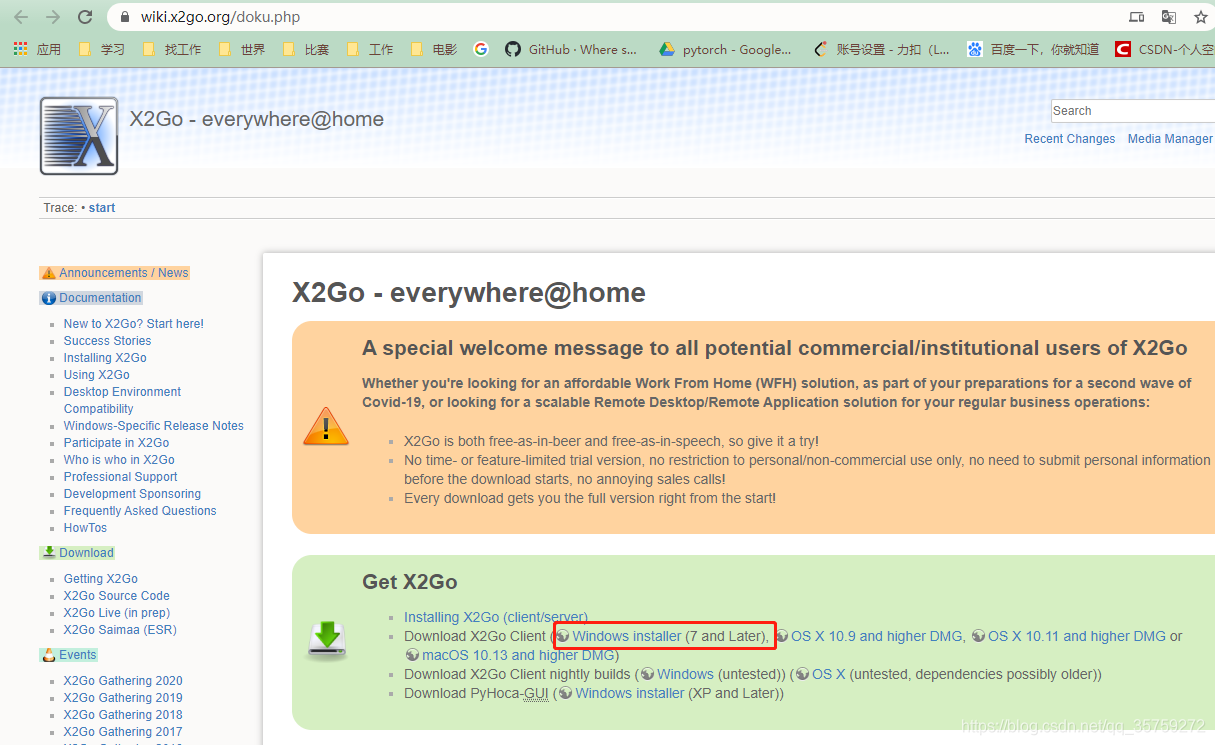Open Who is who in X2Go link
Screen dimensions: 1215x745
click(x=119, y=460)
